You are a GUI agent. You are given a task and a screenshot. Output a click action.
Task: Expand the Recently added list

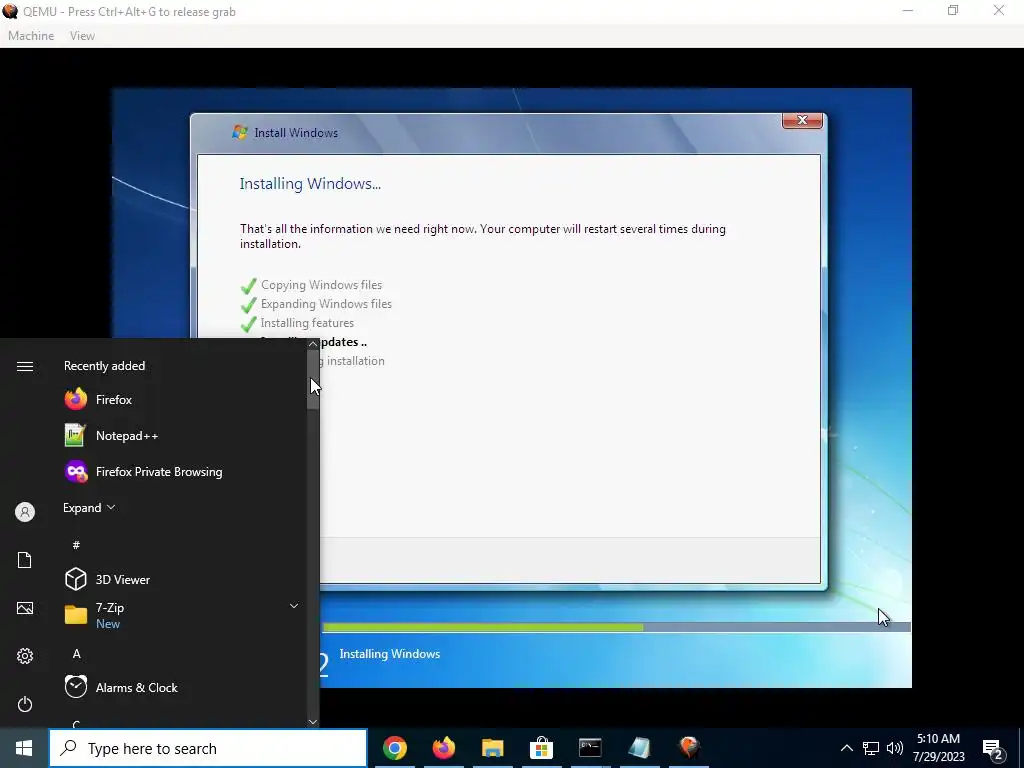coord(89,507)
